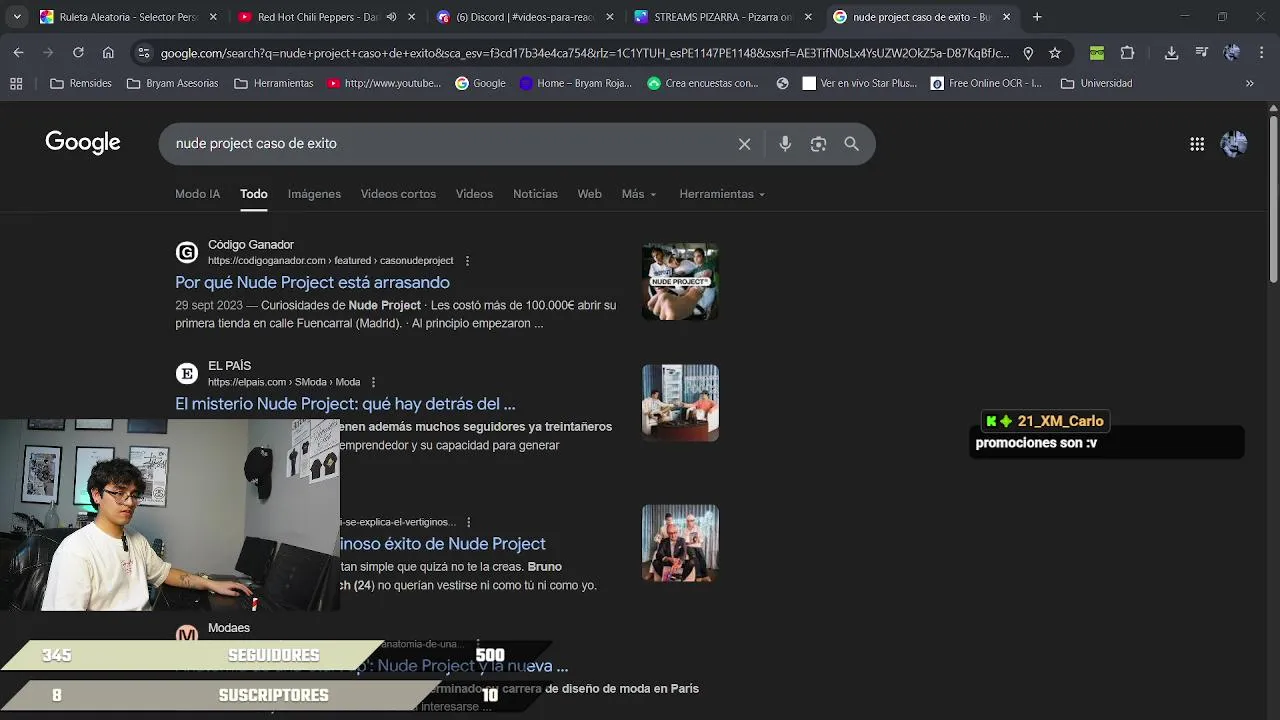This screenshot has height=720, width=1280.
Task: Open the Chrome profile avatar in toolbar
Action: pos(1232,53)
